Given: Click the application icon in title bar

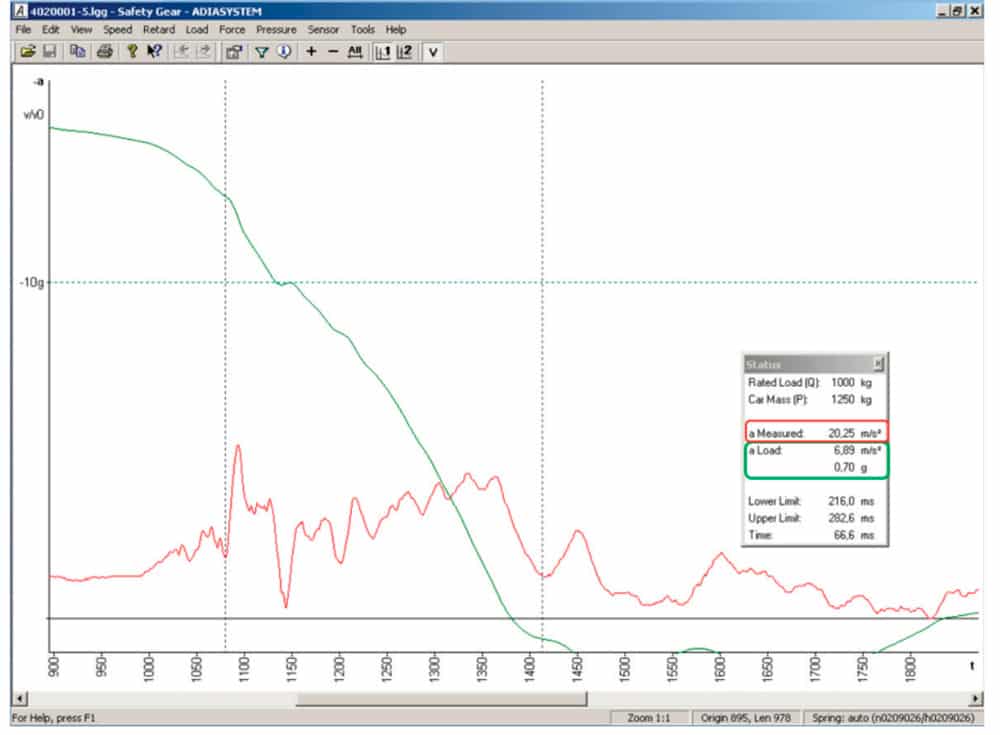Looking at the screenshot, I should click(x=21, y=11).
